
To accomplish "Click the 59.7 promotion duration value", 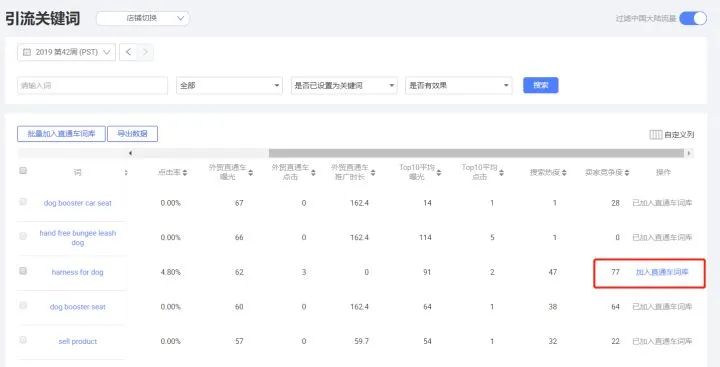I will [360, 341].
